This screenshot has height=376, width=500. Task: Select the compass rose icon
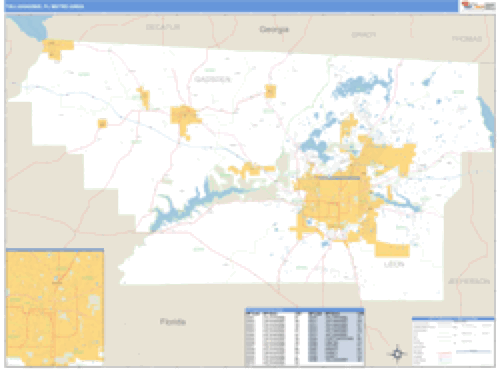(397, 353)
